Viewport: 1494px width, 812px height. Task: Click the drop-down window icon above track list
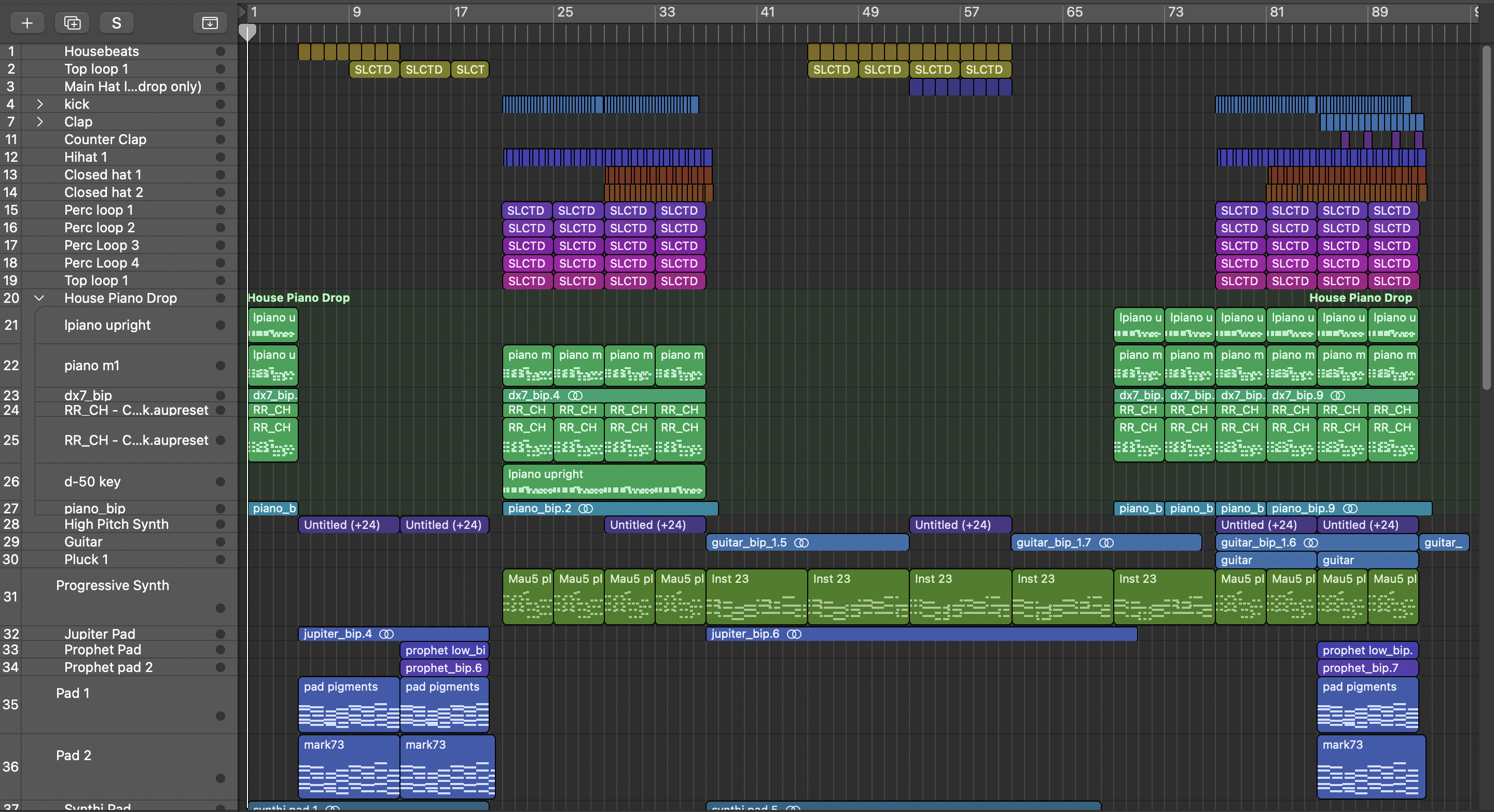pyautogui.click(x=210, y=23)
